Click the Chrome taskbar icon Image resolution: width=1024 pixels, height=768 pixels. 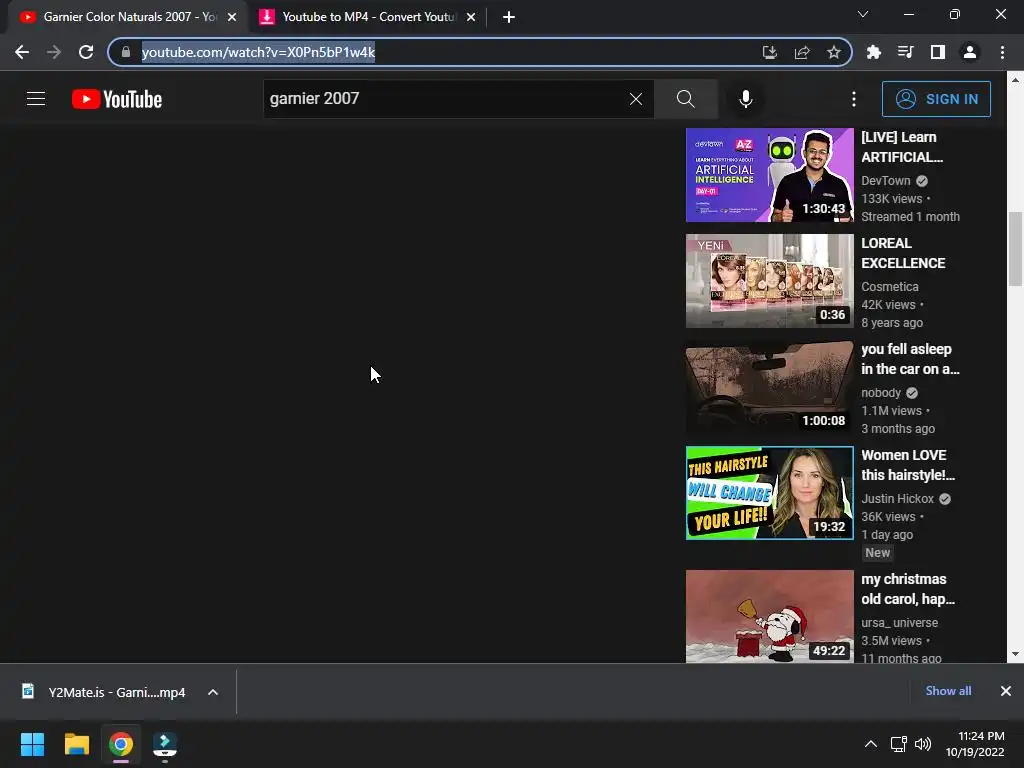[121, 744]
